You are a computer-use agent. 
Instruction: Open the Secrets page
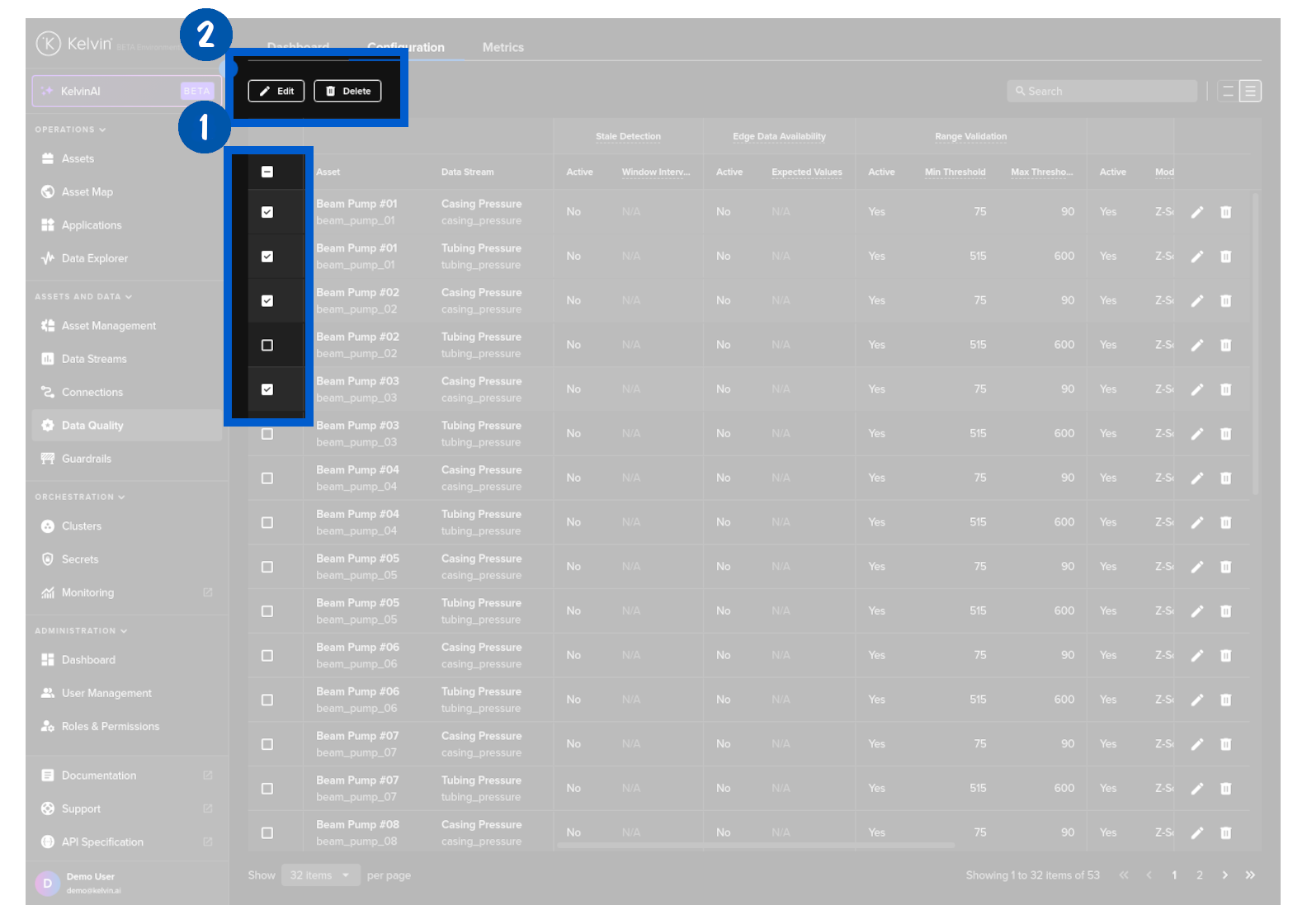tap(79, 559)
